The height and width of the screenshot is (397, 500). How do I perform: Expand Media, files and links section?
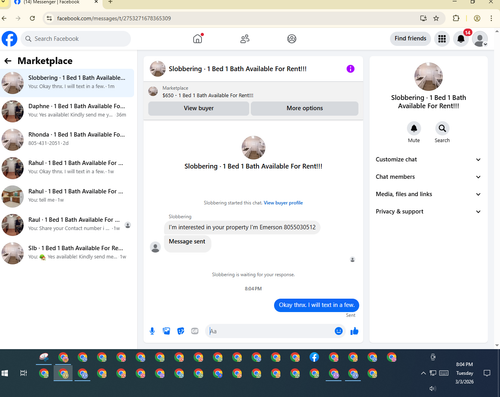click(428, 194)
